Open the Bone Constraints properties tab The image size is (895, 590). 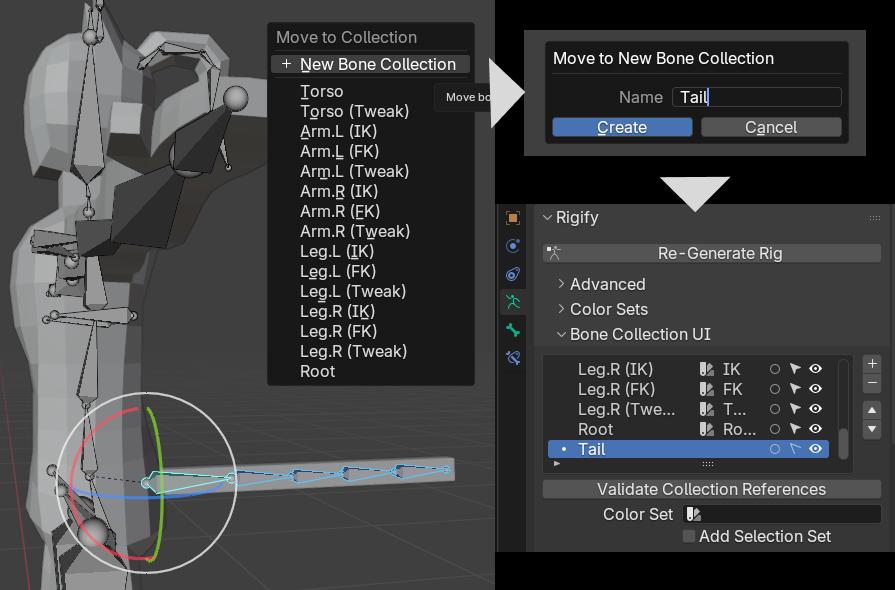coord(513,357)
